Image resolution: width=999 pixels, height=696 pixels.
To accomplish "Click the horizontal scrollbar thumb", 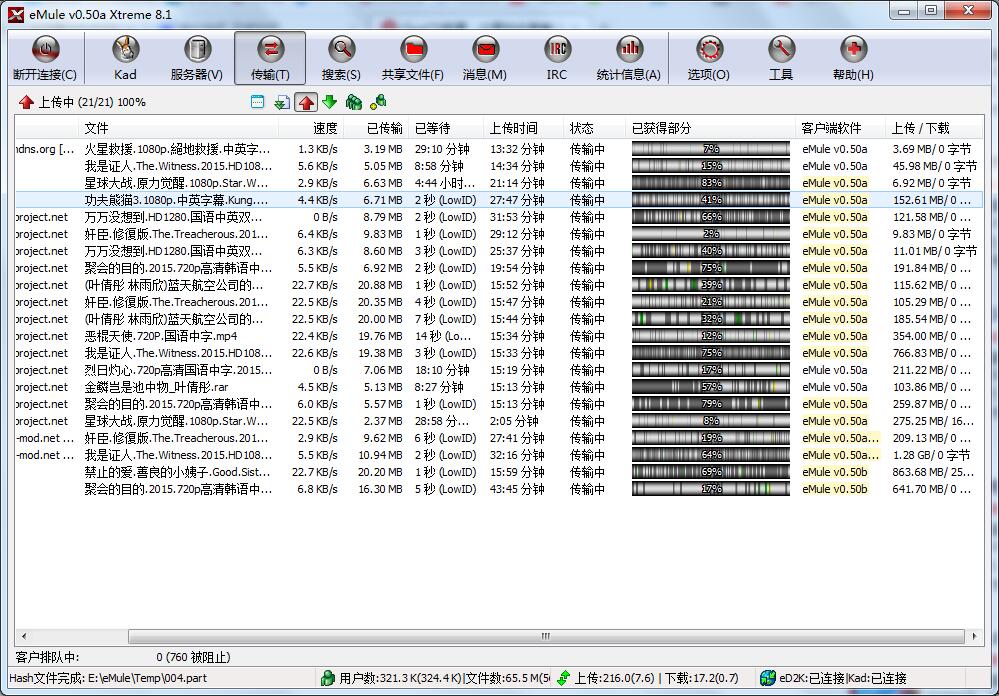I will click(546, 636).
